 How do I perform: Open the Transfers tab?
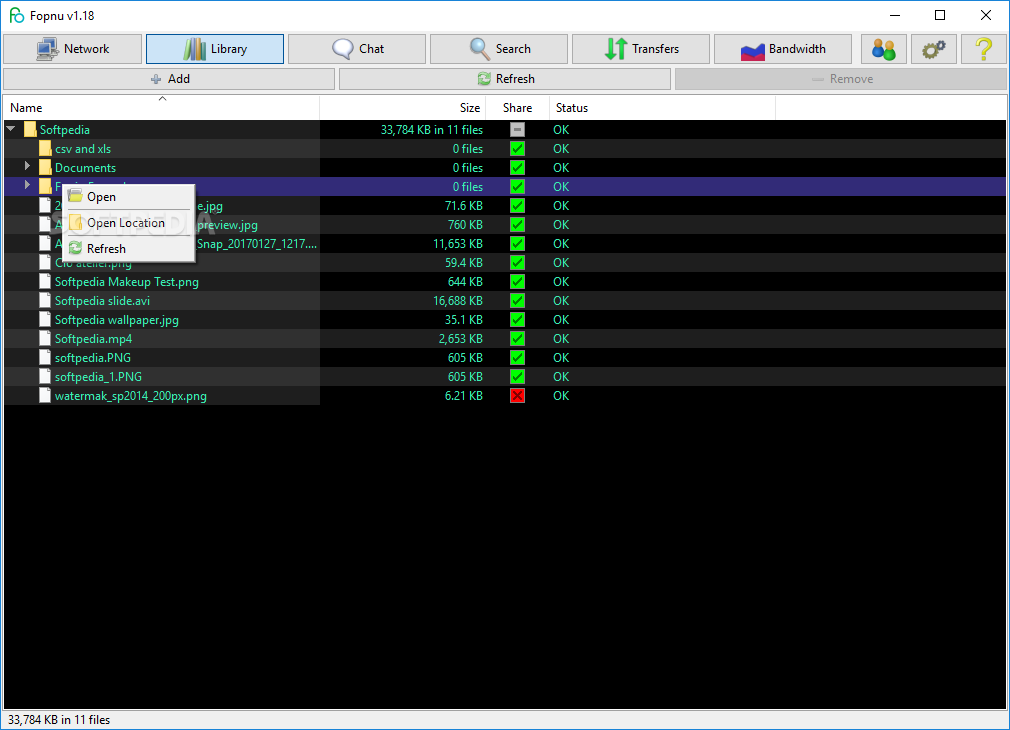point(641,49)
